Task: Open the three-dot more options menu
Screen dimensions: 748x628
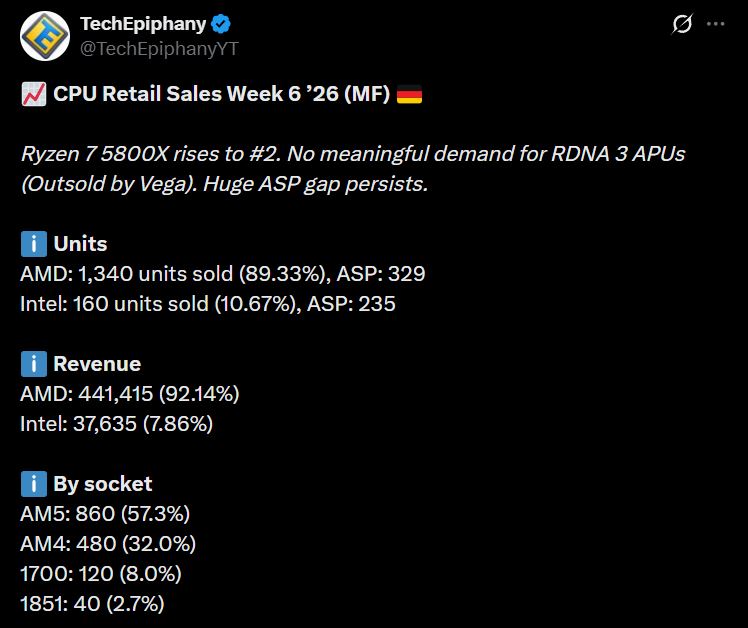Action: point(715,24)
